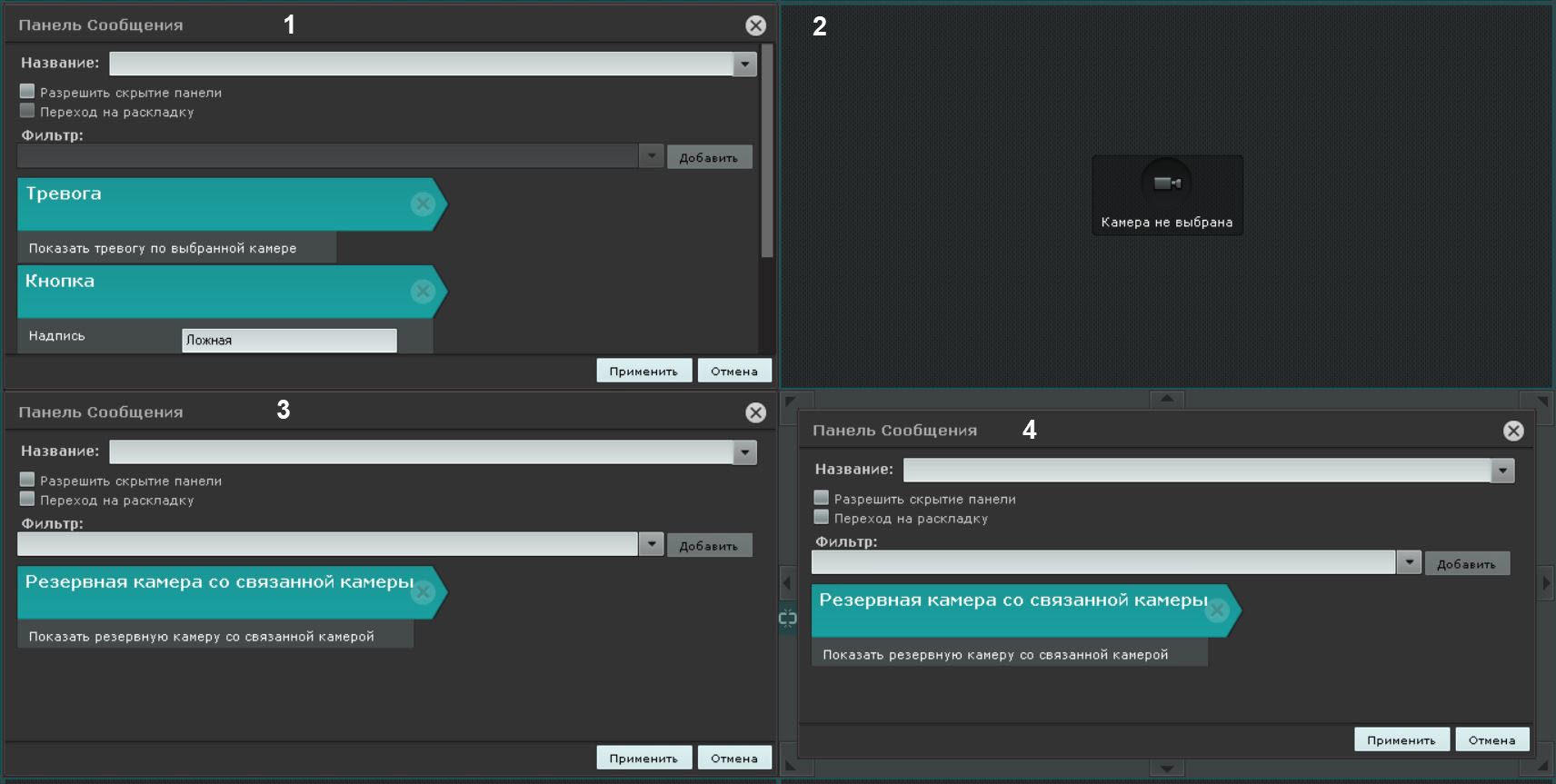
Task: Open the Название dropdown in panel 1
Action: point(745,64)
